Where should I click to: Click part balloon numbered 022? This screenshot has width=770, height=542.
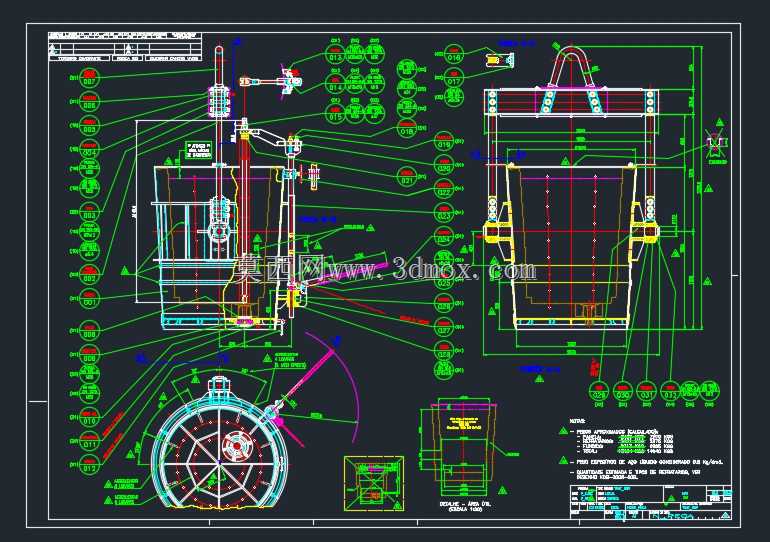point(444,189)
